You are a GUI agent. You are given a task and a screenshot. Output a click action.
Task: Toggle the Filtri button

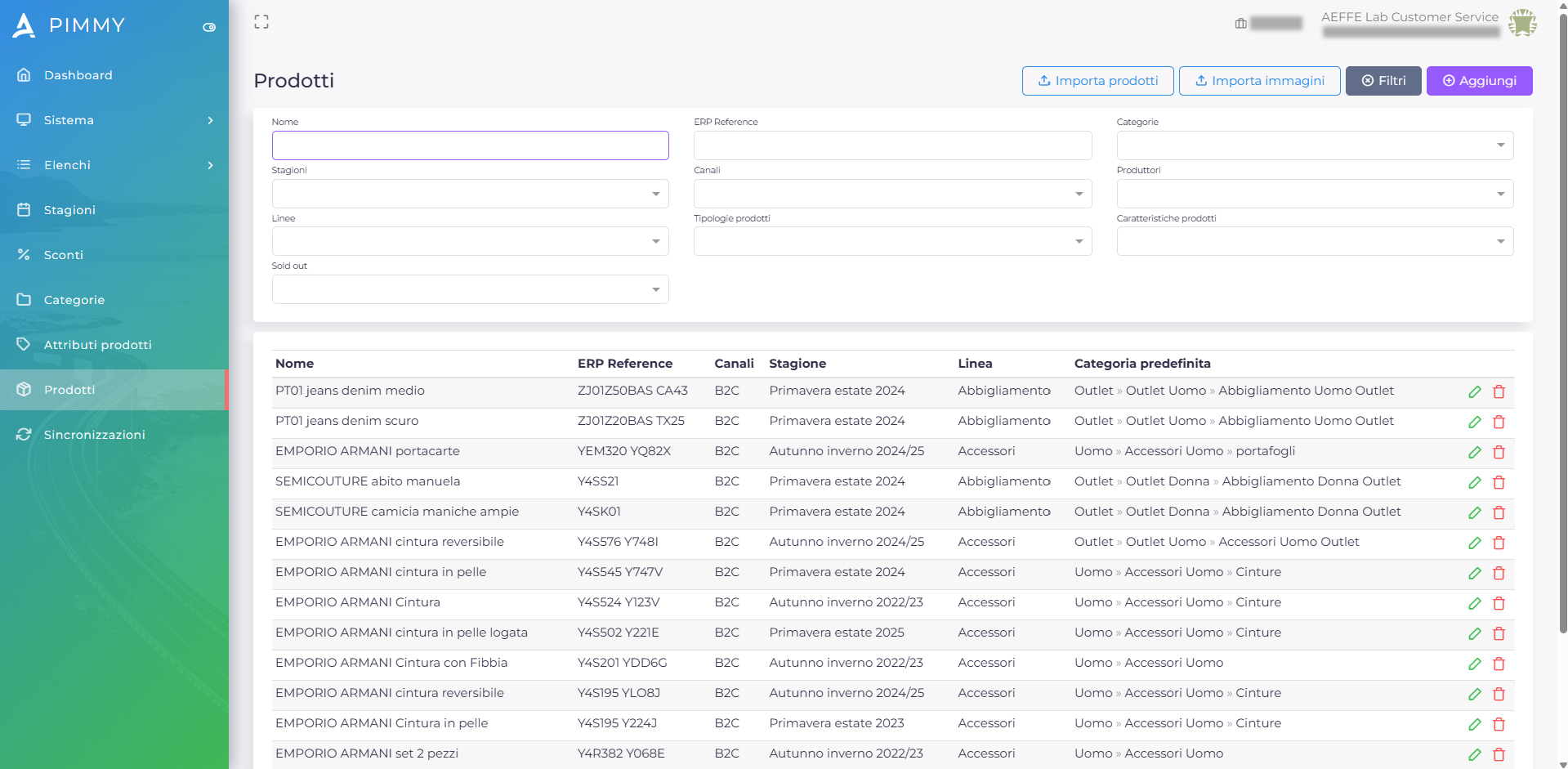[x=1383, y=81]
